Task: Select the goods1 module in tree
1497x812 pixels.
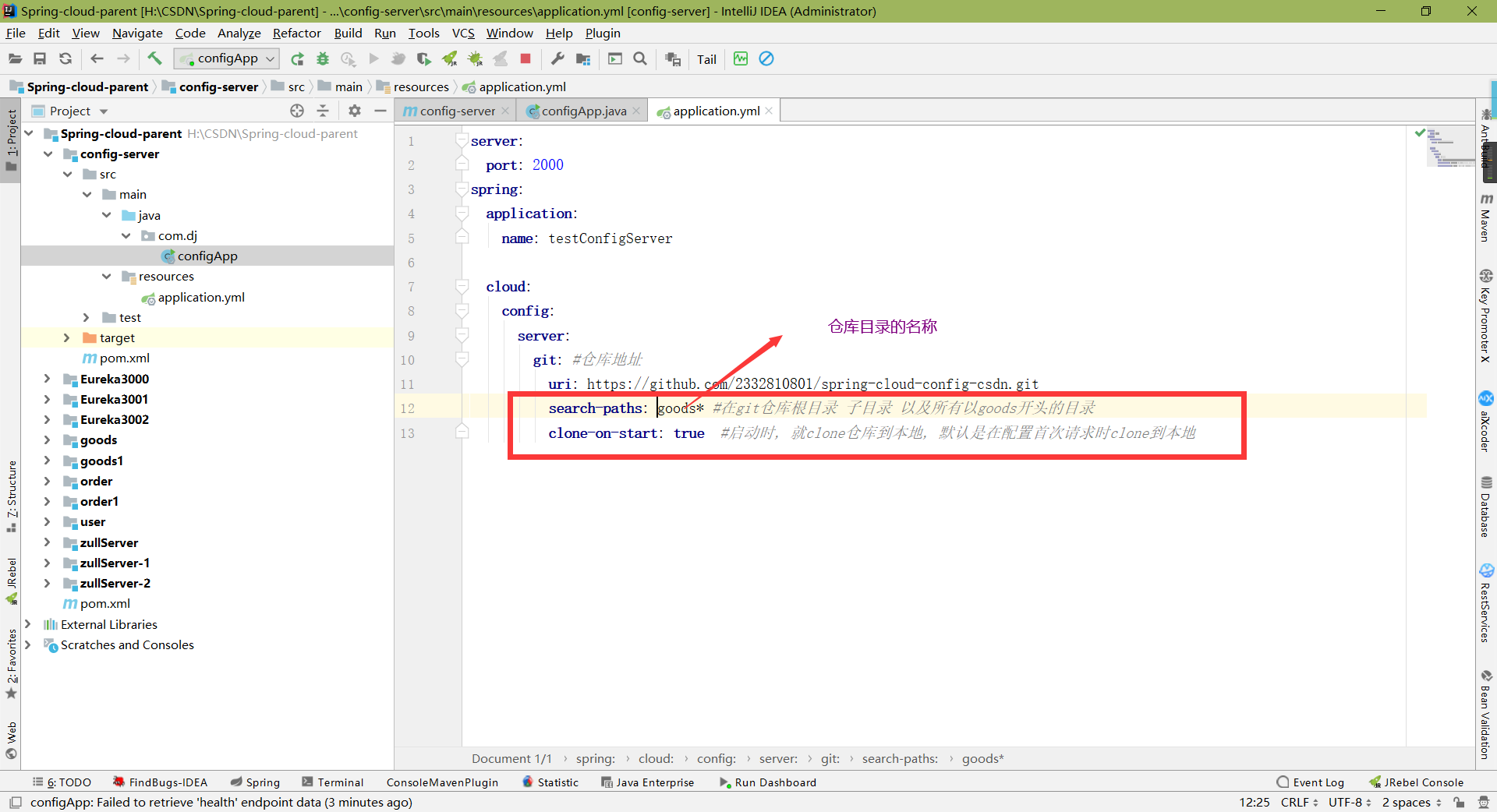Action: pos(101,461)
